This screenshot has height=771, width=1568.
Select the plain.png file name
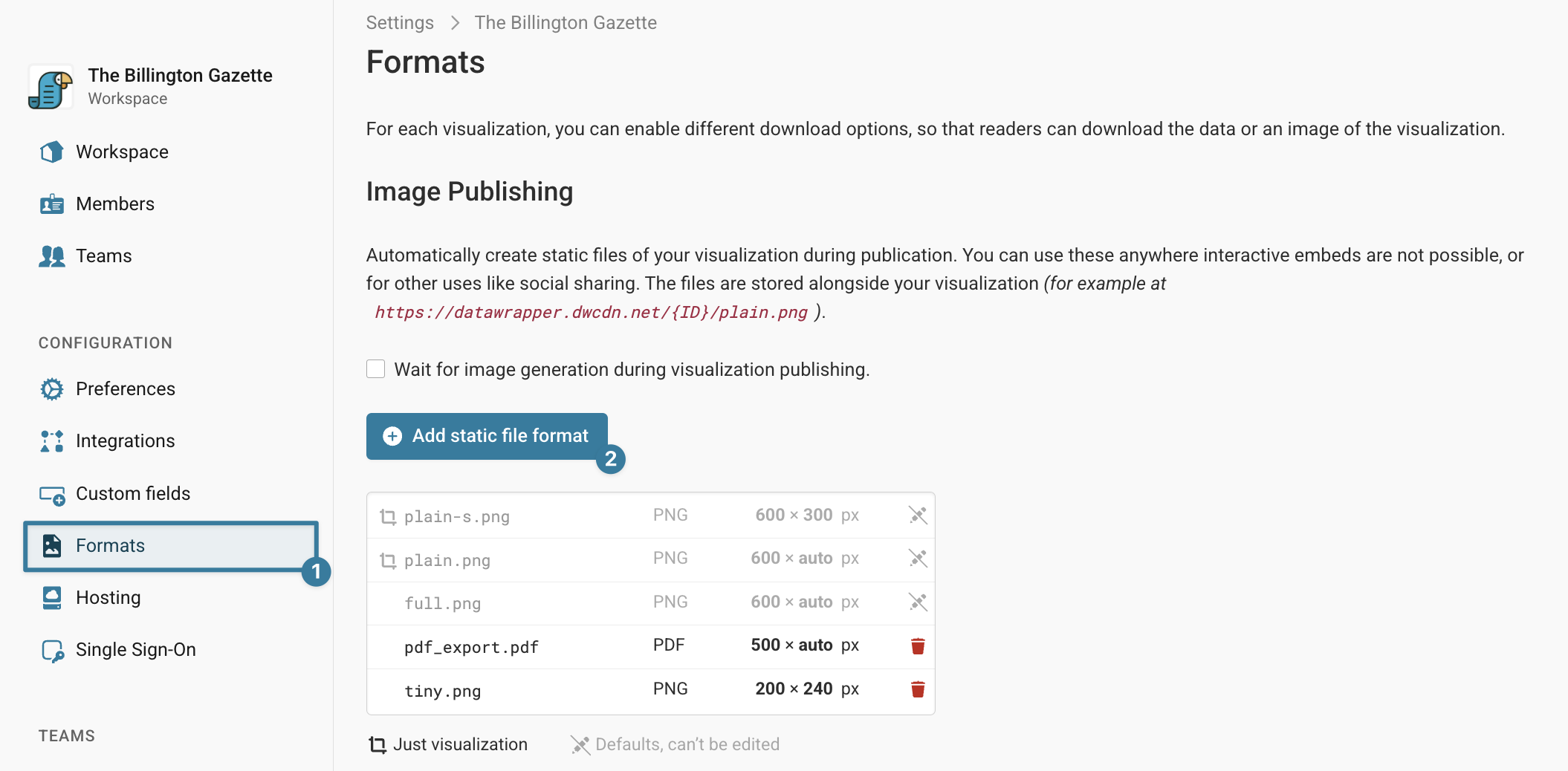(x=447, y=560)
